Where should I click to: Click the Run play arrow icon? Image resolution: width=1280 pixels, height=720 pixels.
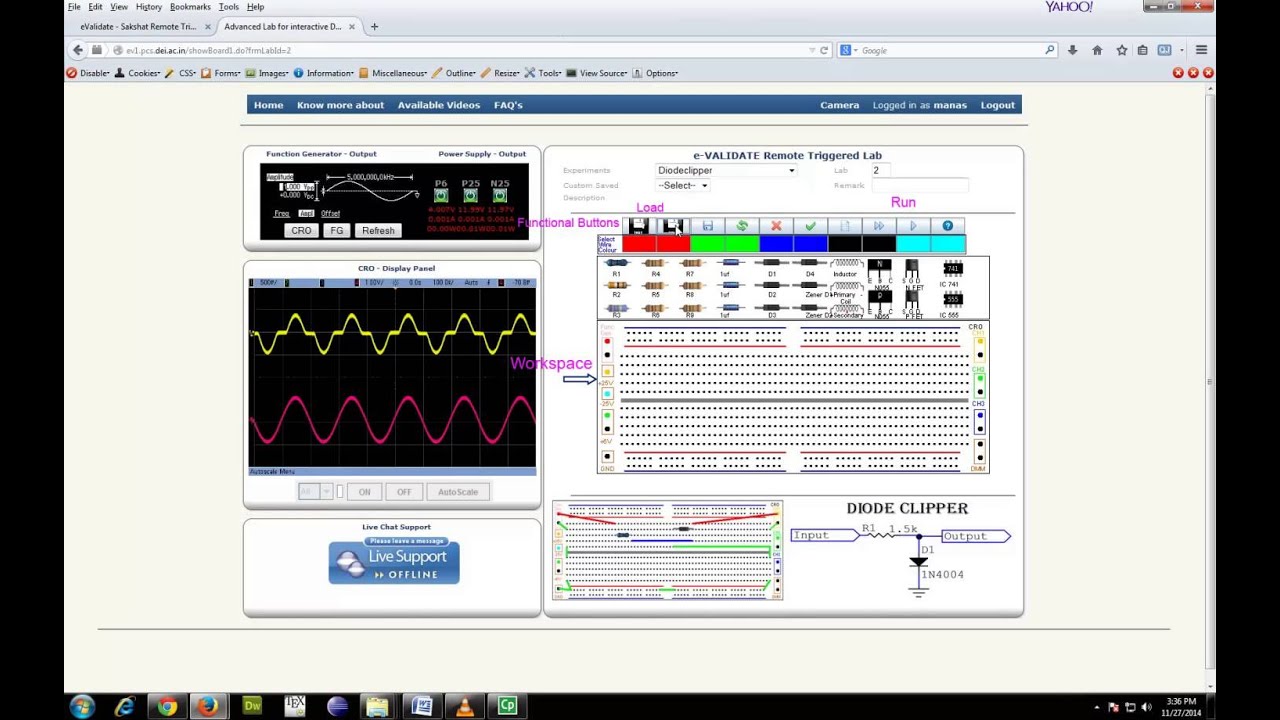913,226
